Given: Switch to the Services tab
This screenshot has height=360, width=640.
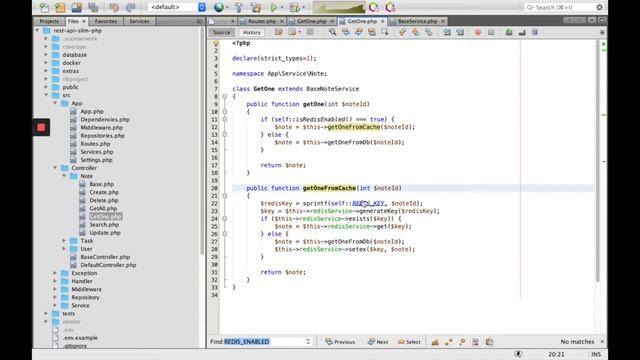Looking at the screenshot, I should pos(139,21).
